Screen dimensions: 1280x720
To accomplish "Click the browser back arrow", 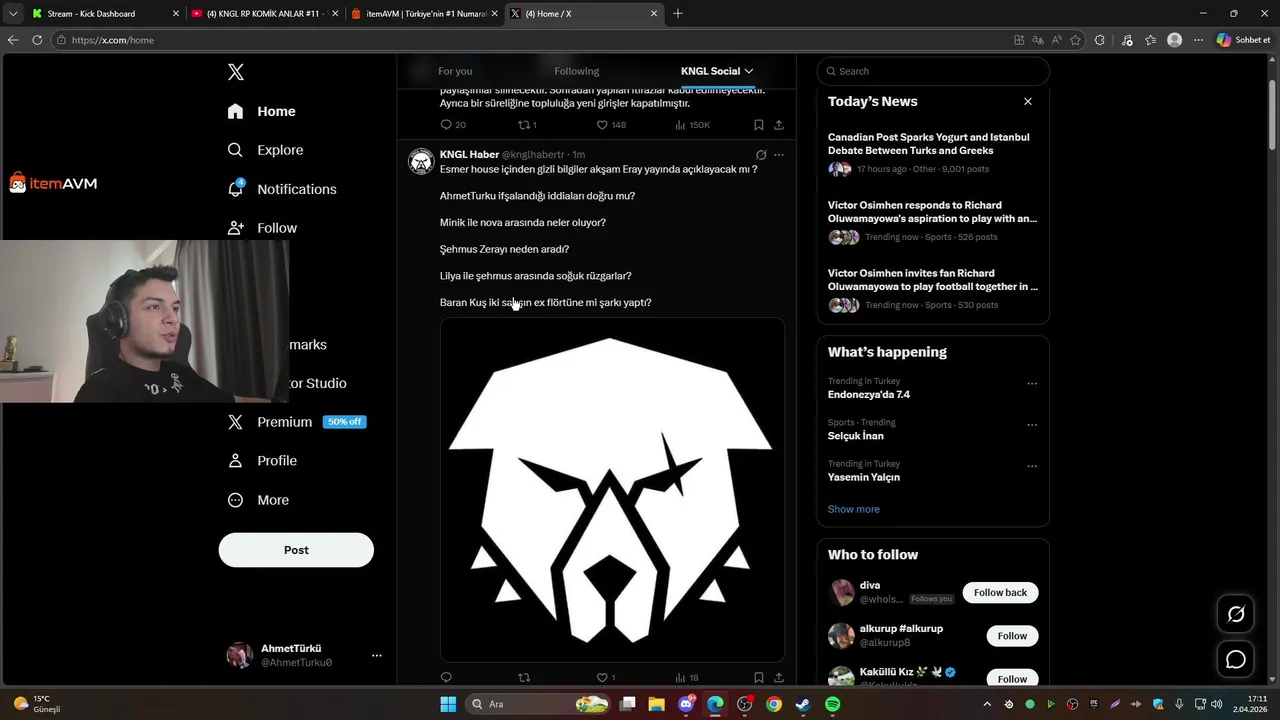I will click(x=13, y=40).
